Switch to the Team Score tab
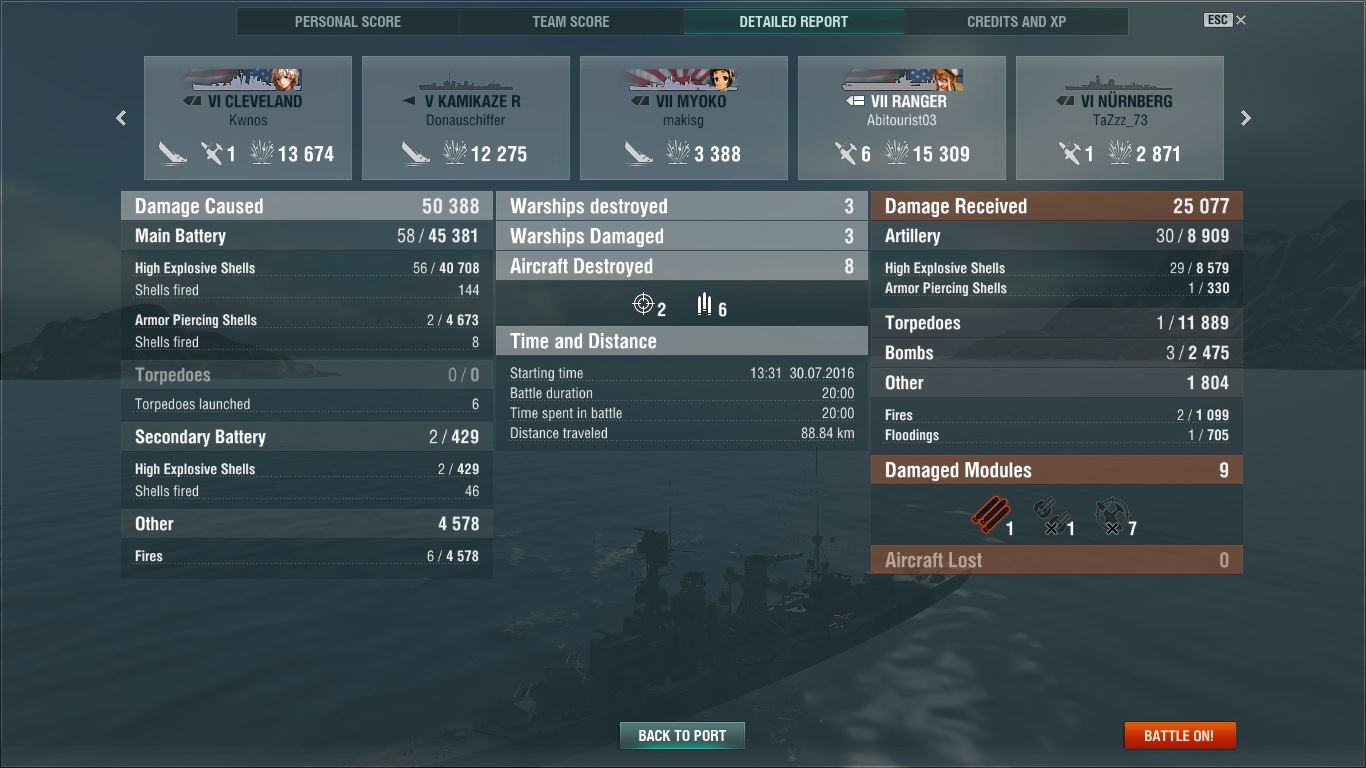 (571, 21)
